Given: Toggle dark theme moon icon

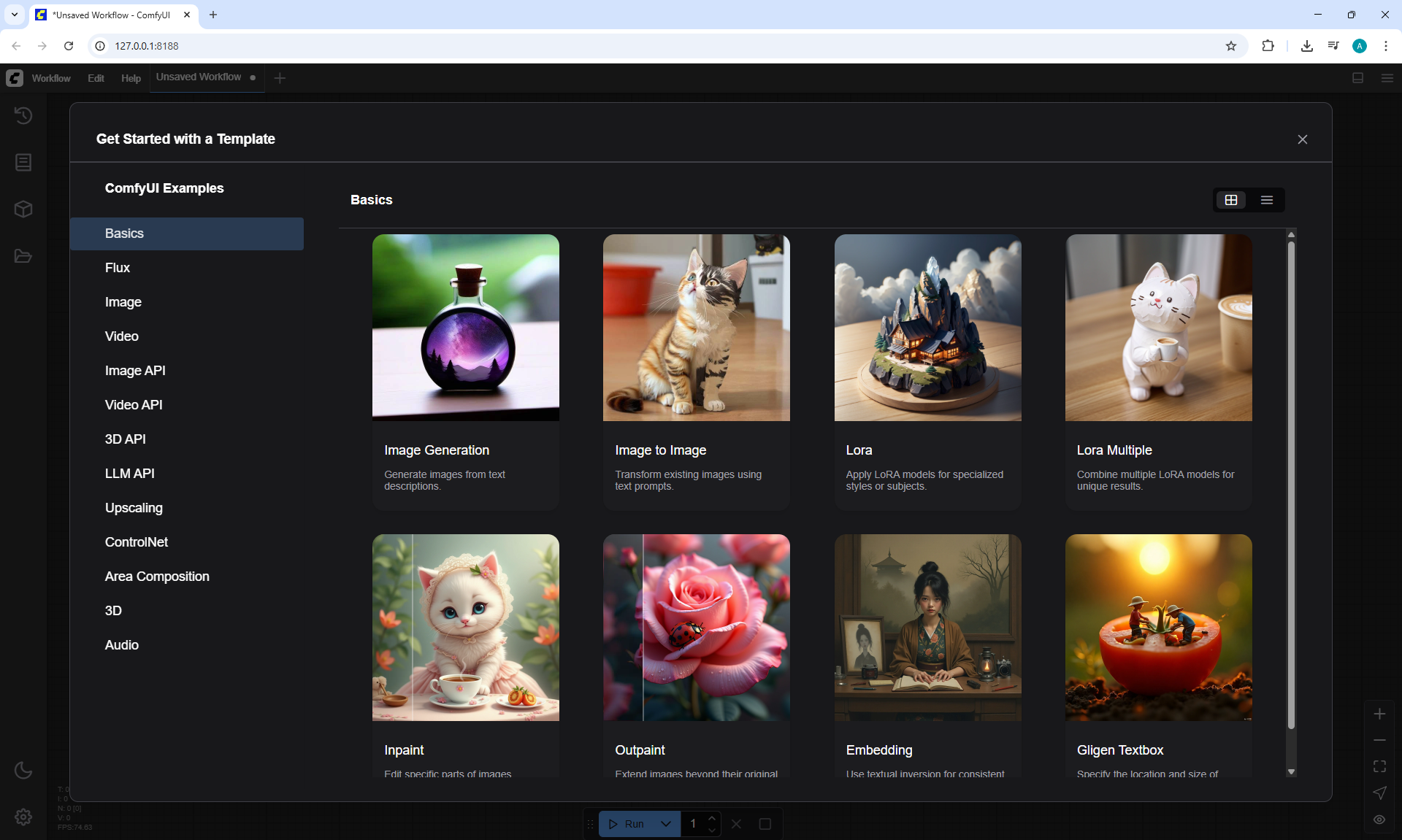Looking at the screenshot, I should (x=23, y=770).
